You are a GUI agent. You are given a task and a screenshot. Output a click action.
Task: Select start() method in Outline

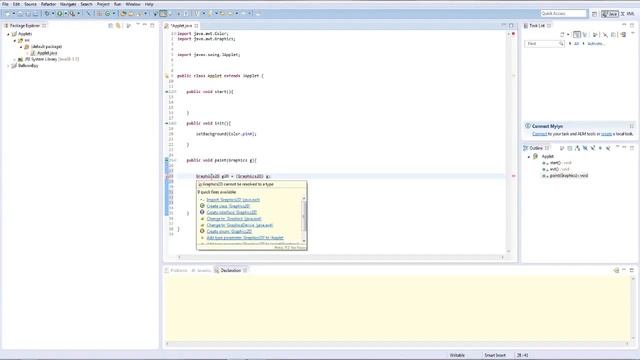pos(557,163)
